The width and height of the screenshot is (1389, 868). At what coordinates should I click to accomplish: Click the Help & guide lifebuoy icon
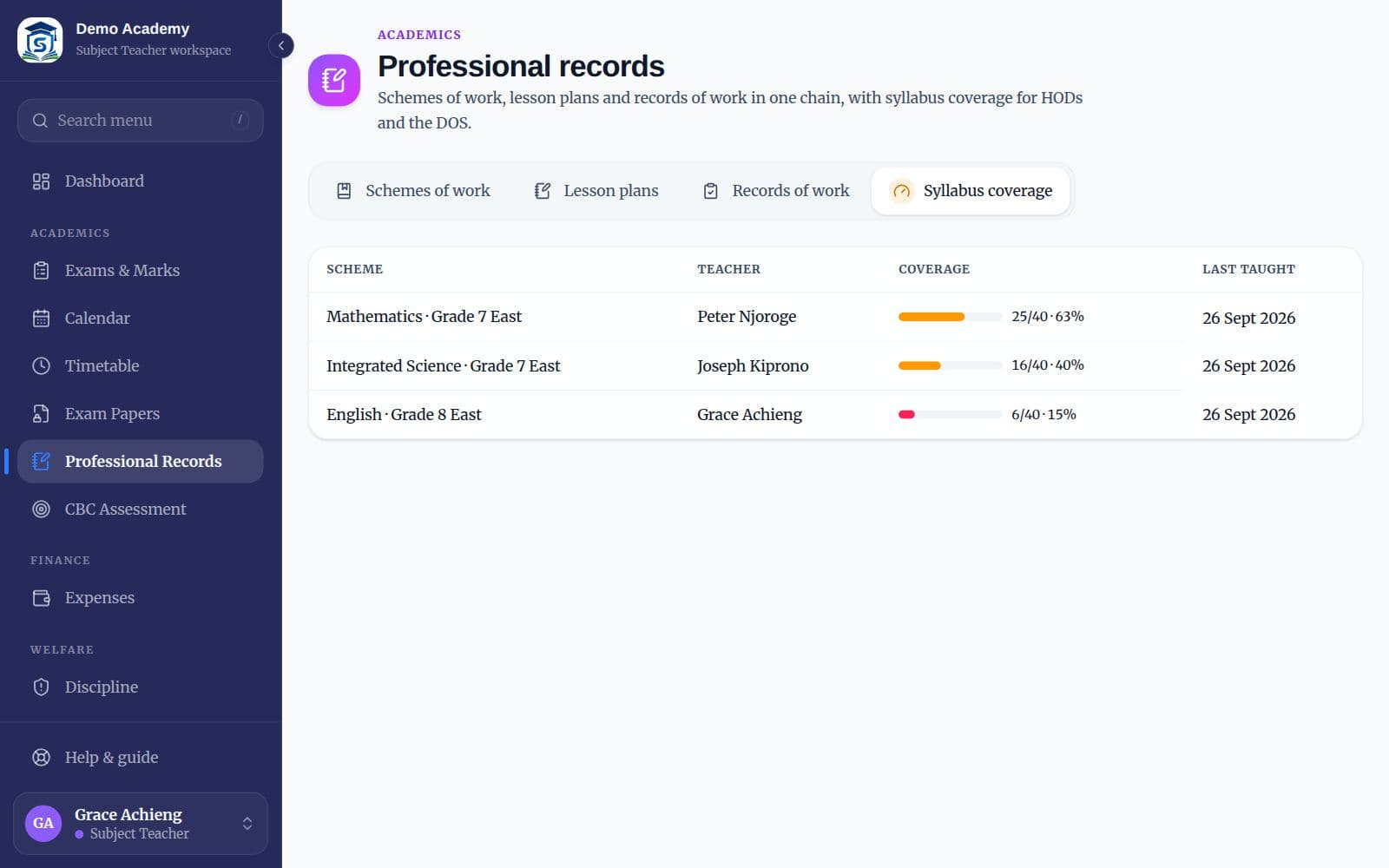tap(41, 758)
